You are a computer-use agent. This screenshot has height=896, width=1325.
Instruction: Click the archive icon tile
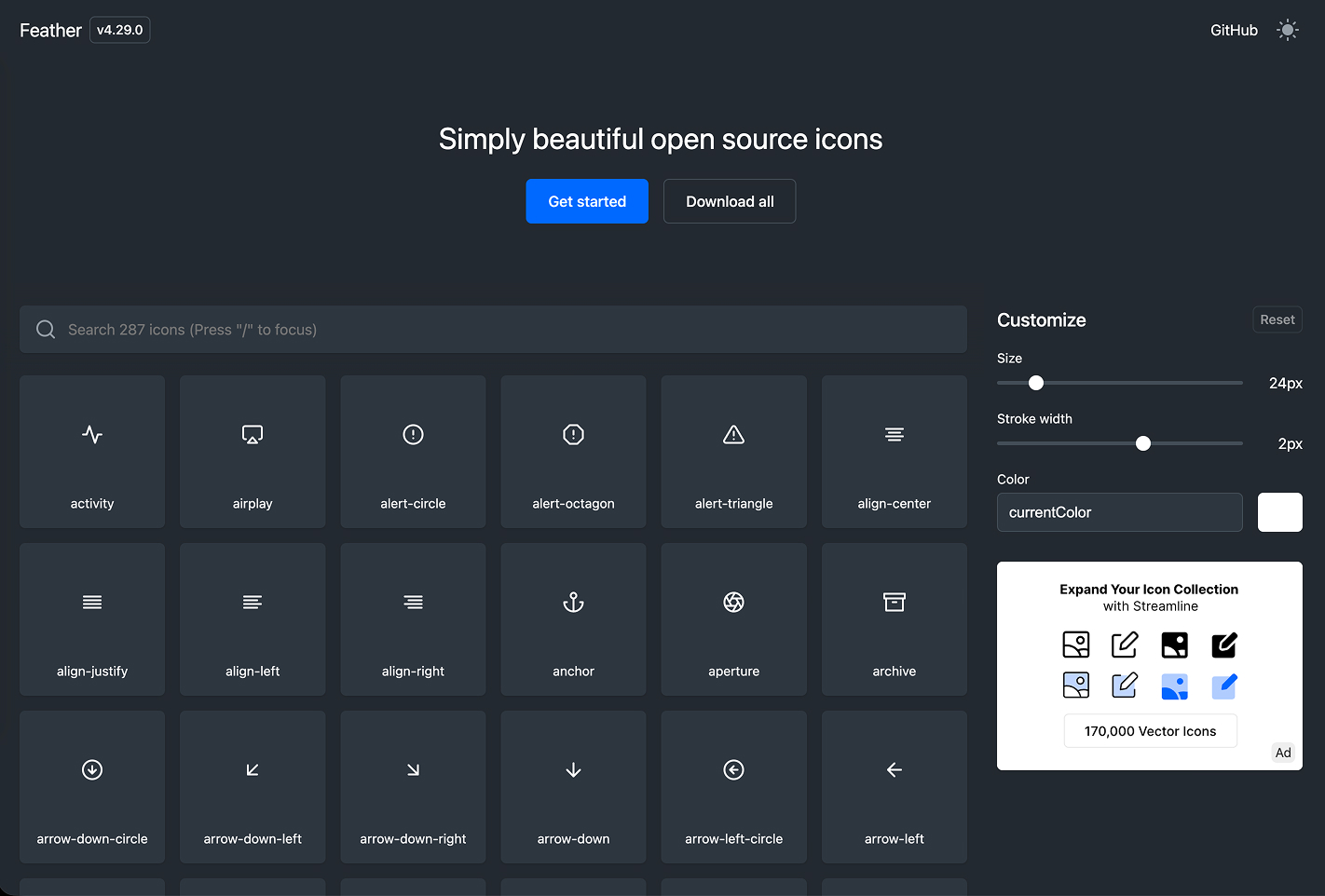[x=894, y=619]
